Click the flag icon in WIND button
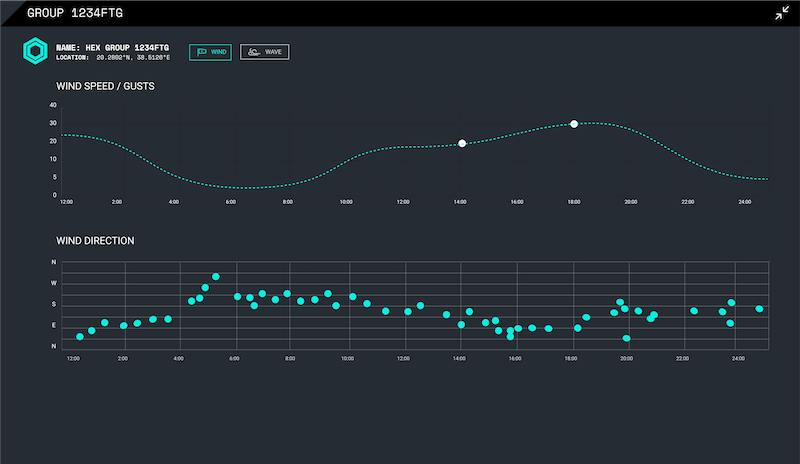The height and width of the screenshot is (464, 800). click(x=202, y=52)
